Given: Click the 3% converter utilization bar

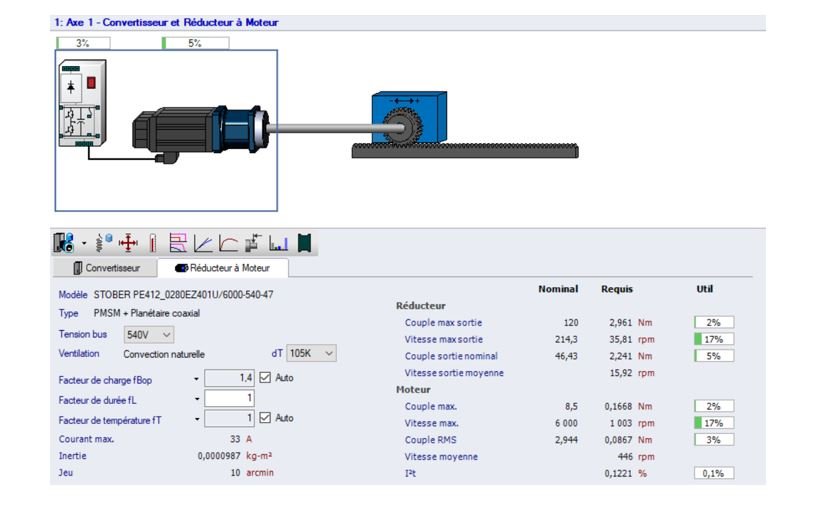Looking at the screenshot, I should coord(83,43).
